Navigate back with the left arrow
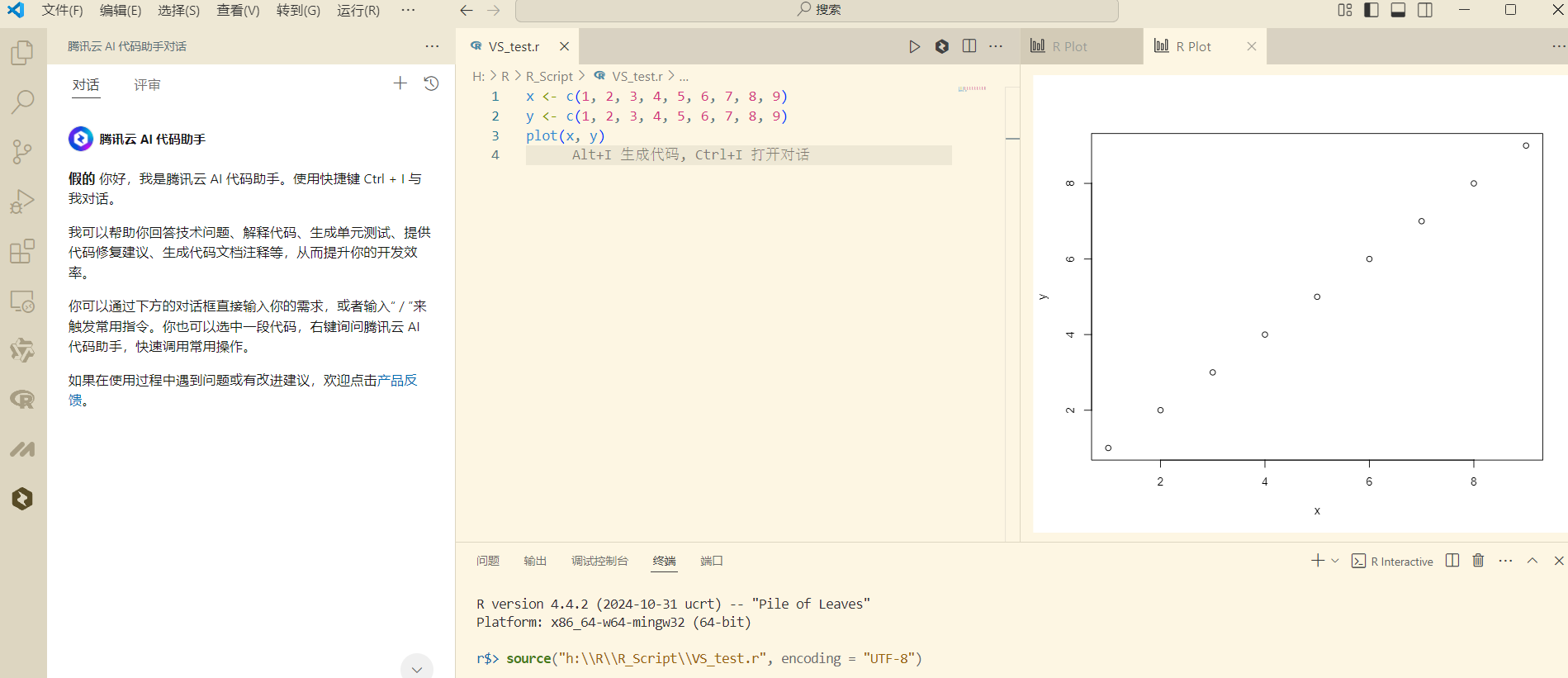The image size is (1568, 678). (x=467, y=10)
